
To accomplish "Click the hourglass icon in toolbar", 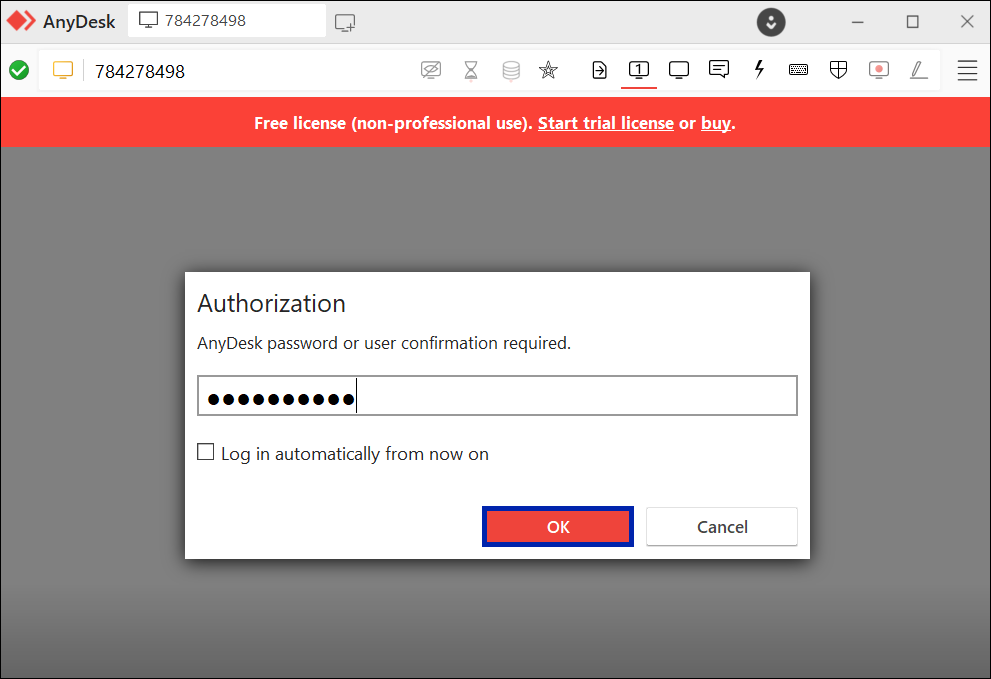I will point(471,70).
